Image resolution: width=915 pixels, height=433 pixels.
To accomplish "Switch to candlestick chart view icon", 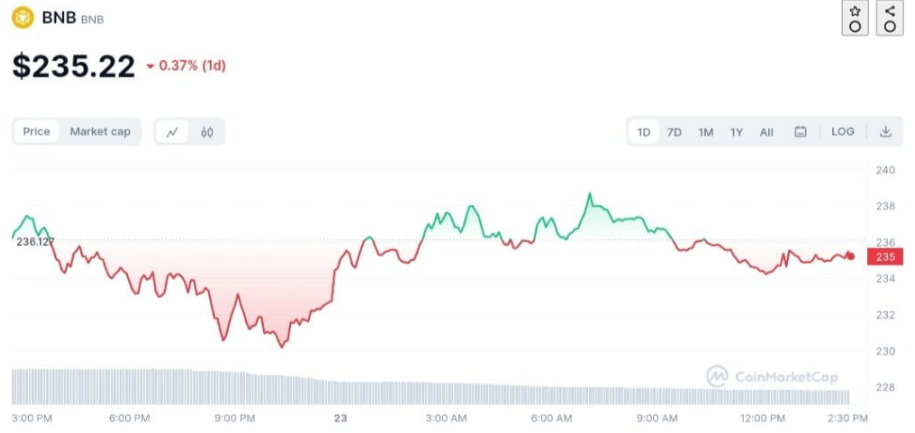I will coord(207,132).
